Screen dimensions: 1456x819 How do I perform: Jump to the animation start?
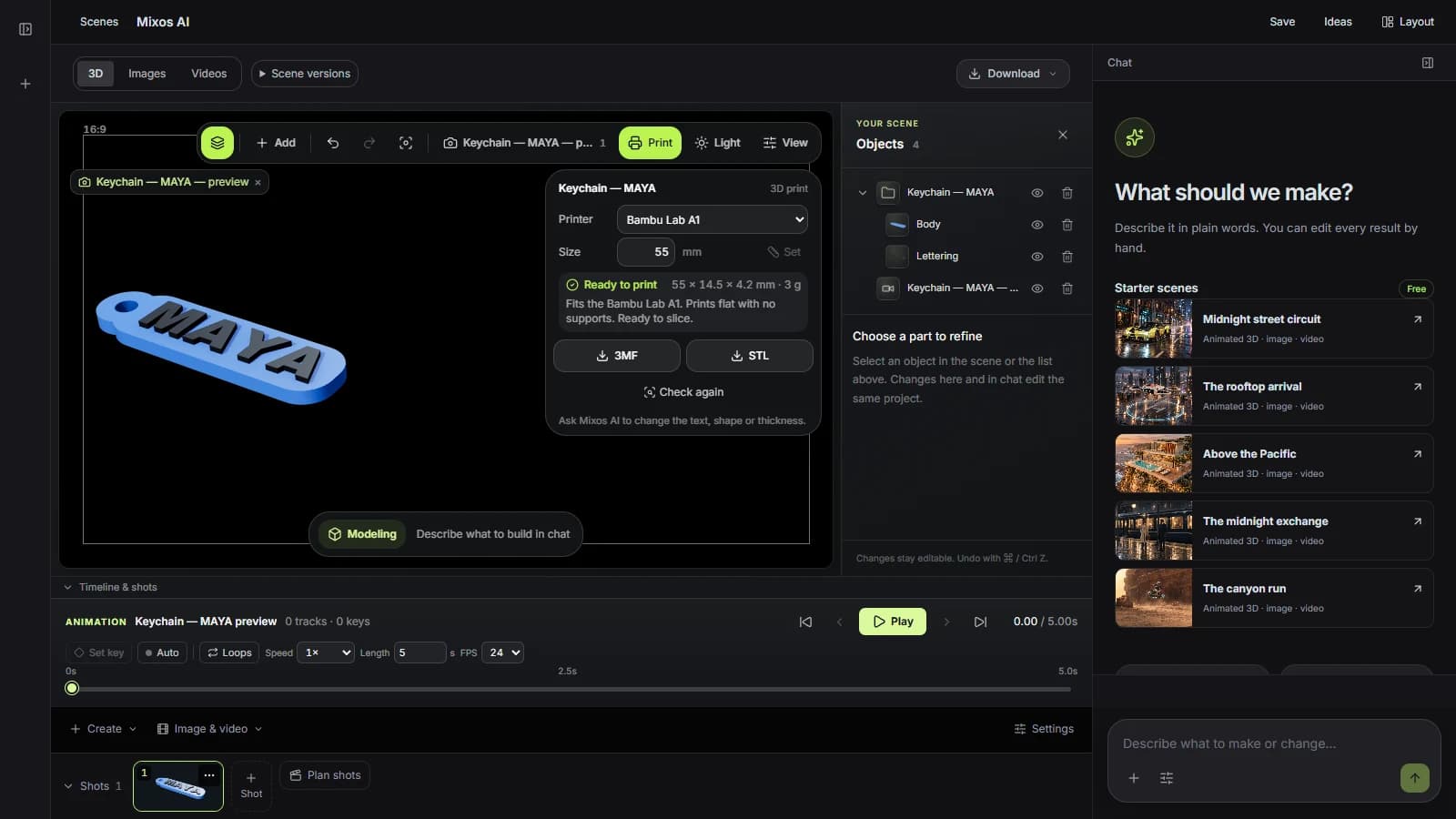[805, 622]
